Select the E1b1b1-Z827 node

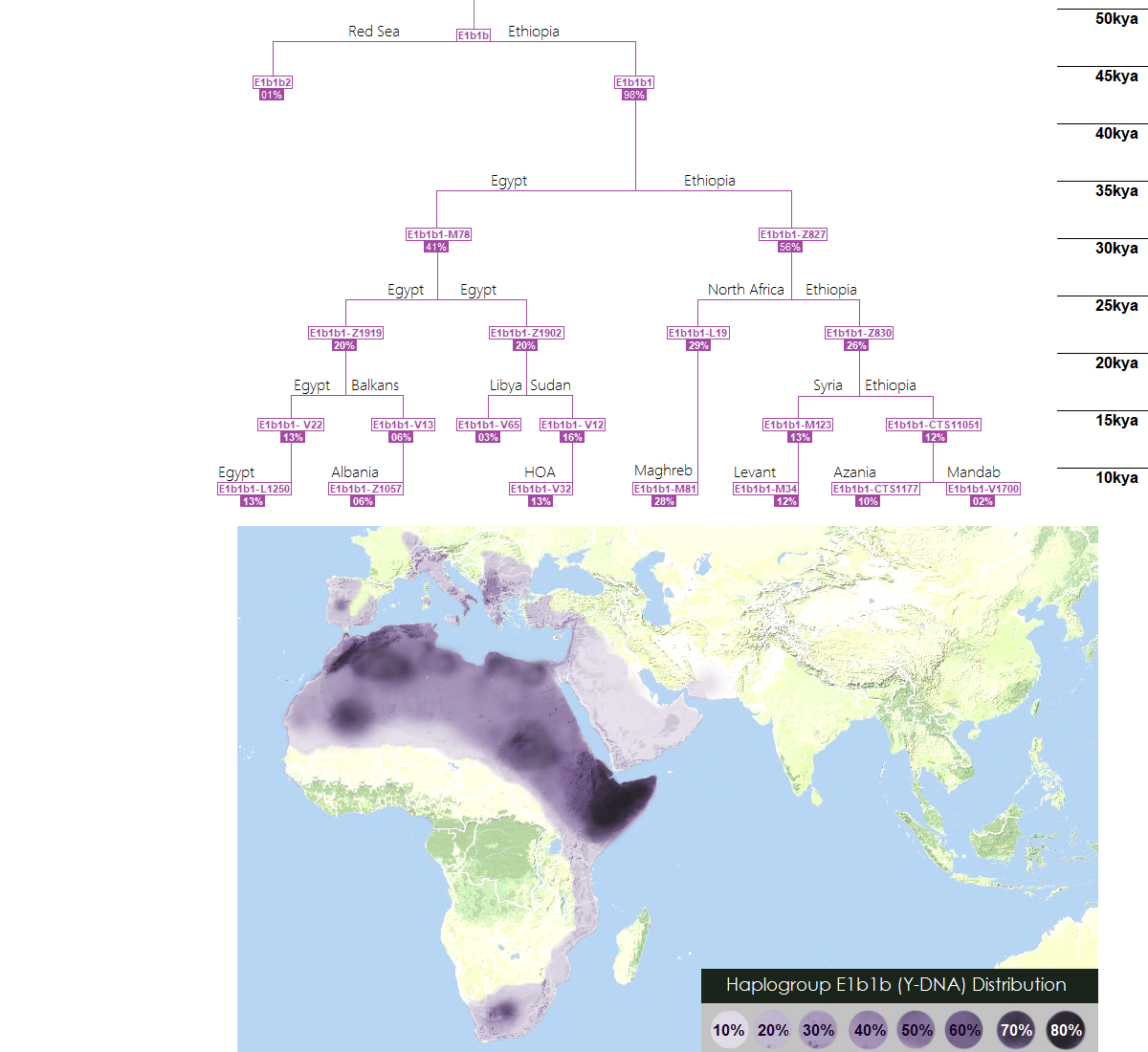tap(792, 234)
